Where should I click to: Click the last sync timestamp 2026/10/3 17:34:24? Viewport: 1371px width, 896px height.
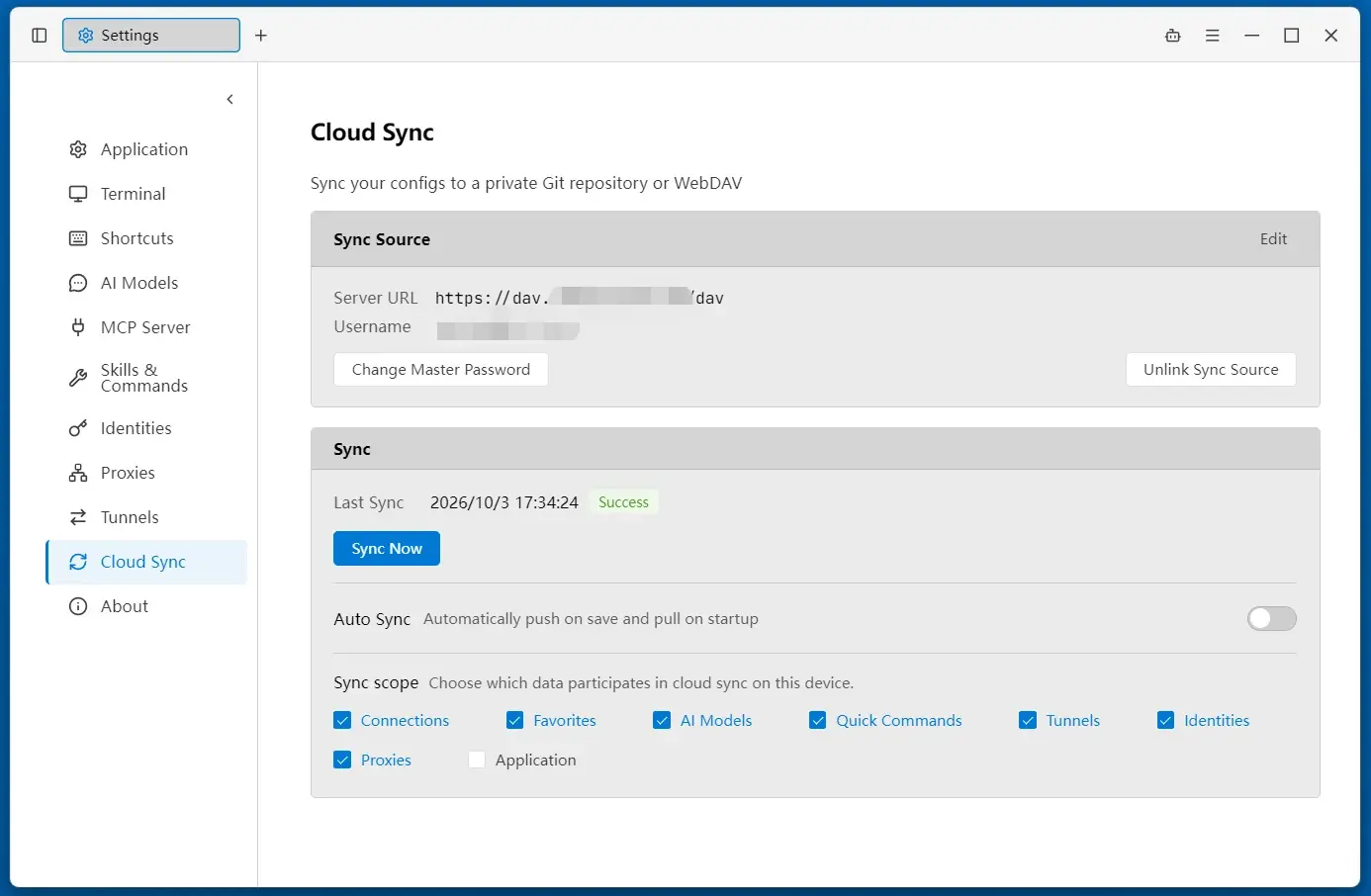[504, 502]
